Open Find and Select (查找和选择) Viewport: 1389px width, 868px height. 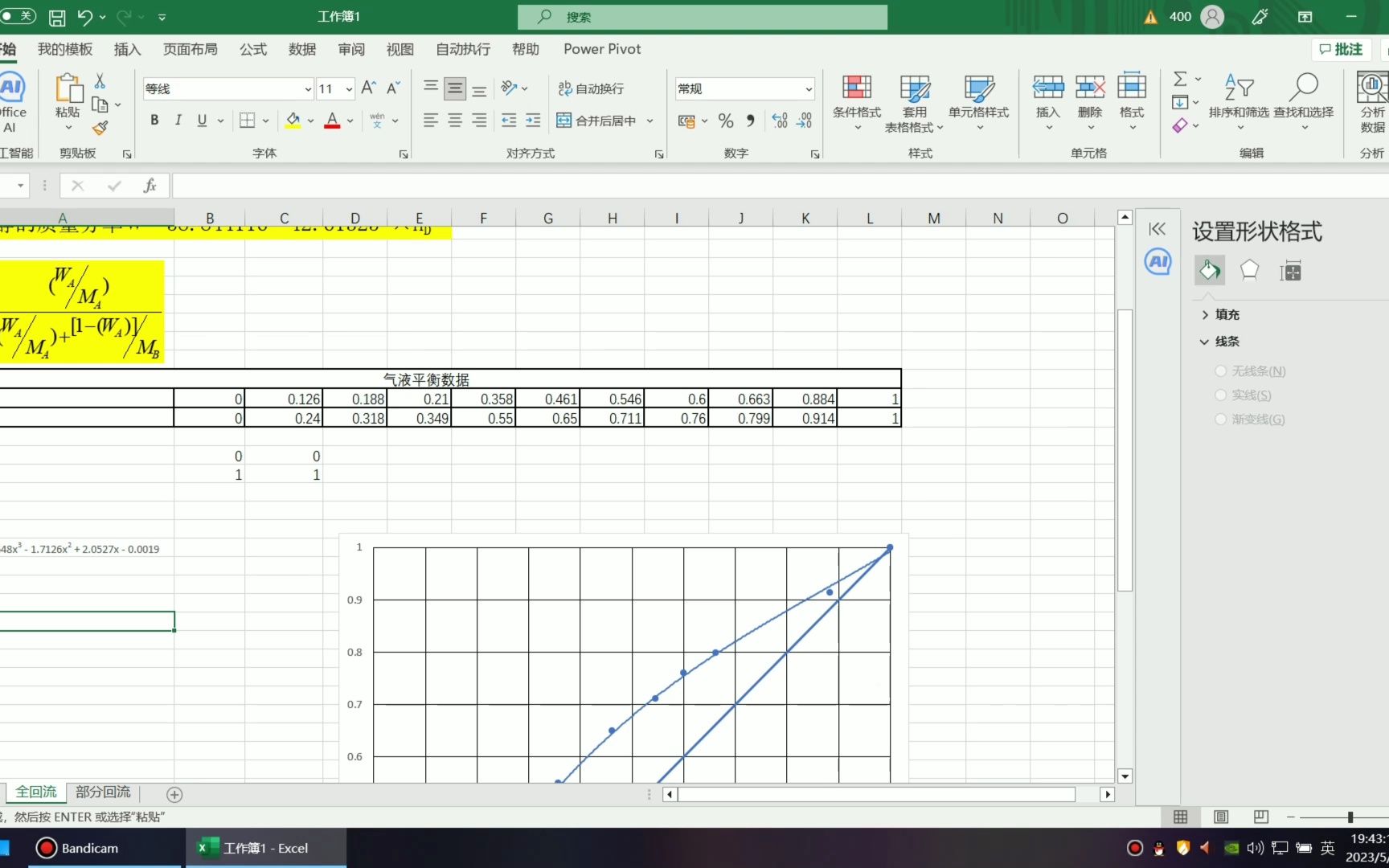1304,103
